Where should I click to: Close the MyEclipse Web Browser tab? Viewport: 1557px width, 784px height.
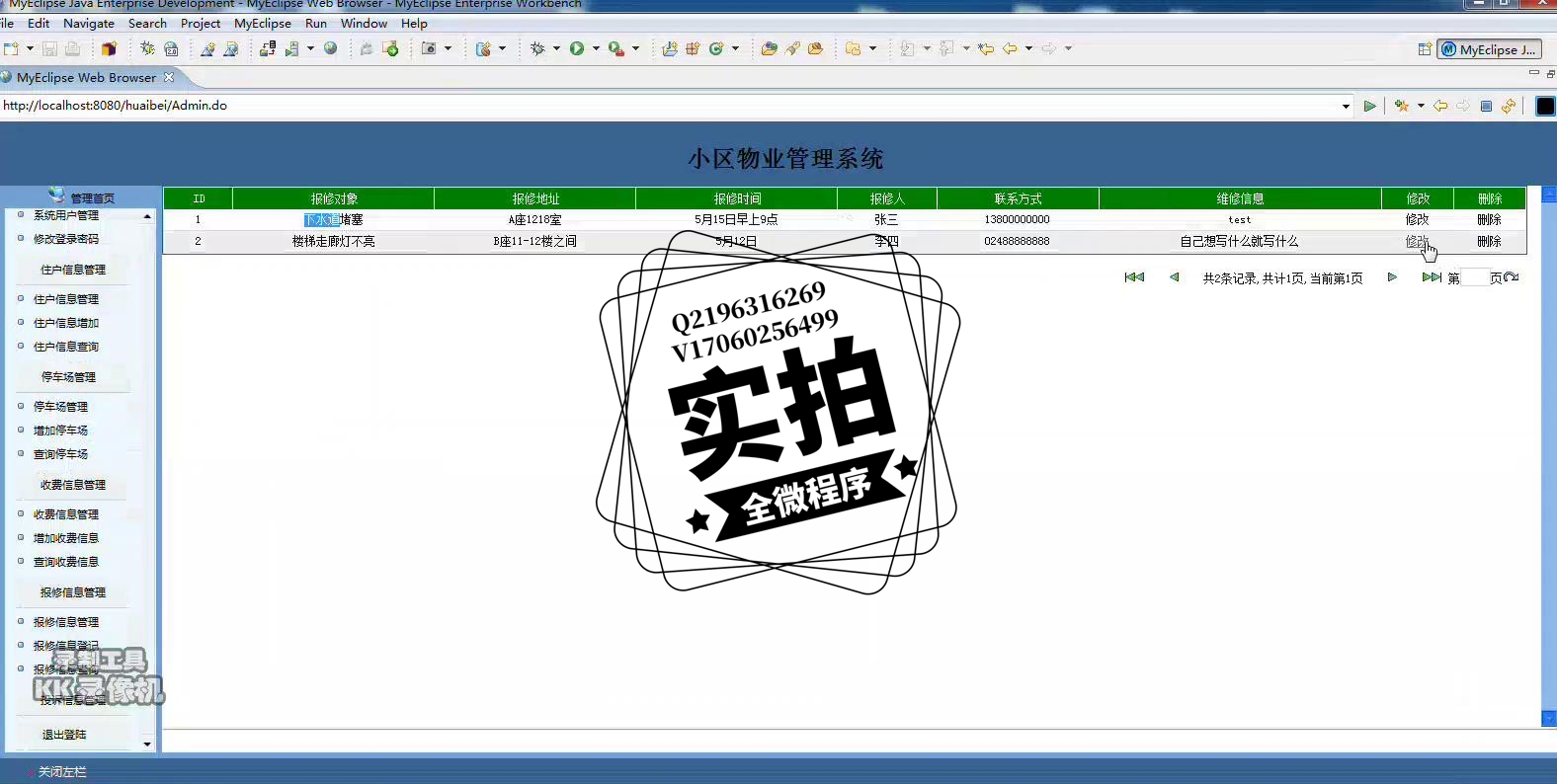click(x=169, y=77)
